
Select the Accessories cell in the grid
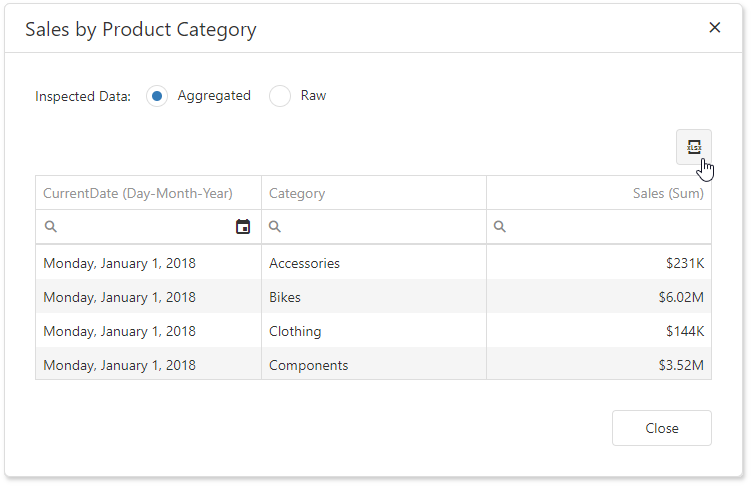304,263
